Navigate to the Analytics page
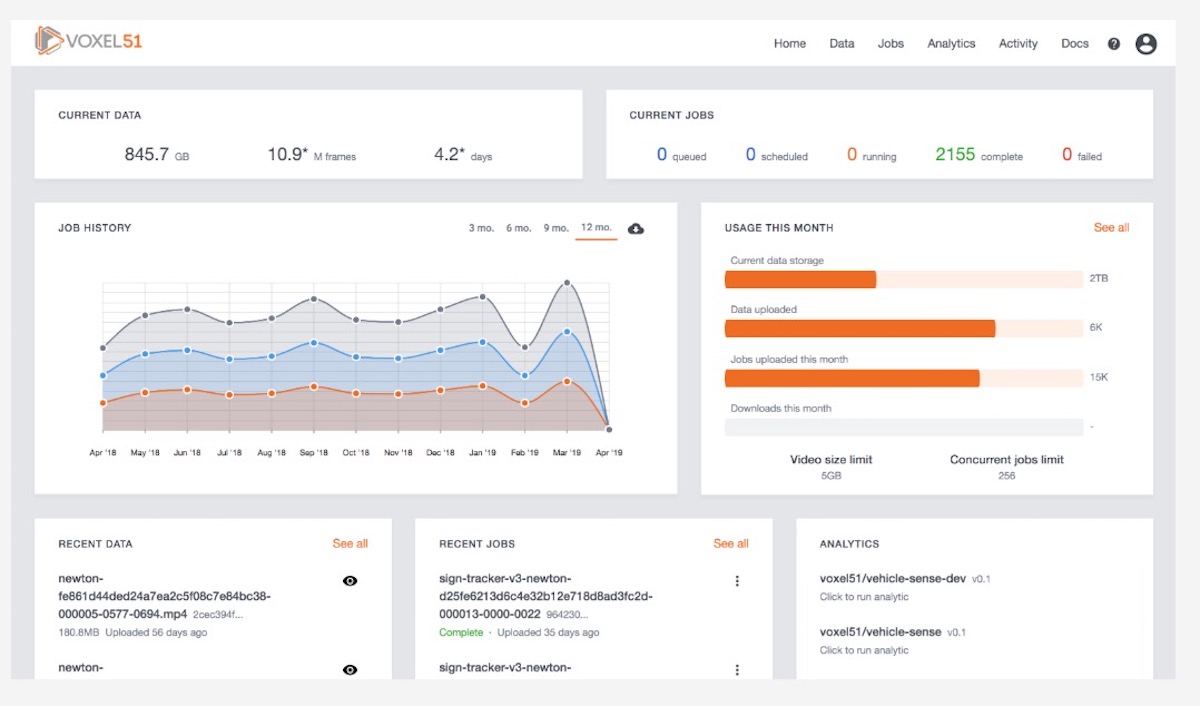The image size is (1200, 706). (951, 43)
